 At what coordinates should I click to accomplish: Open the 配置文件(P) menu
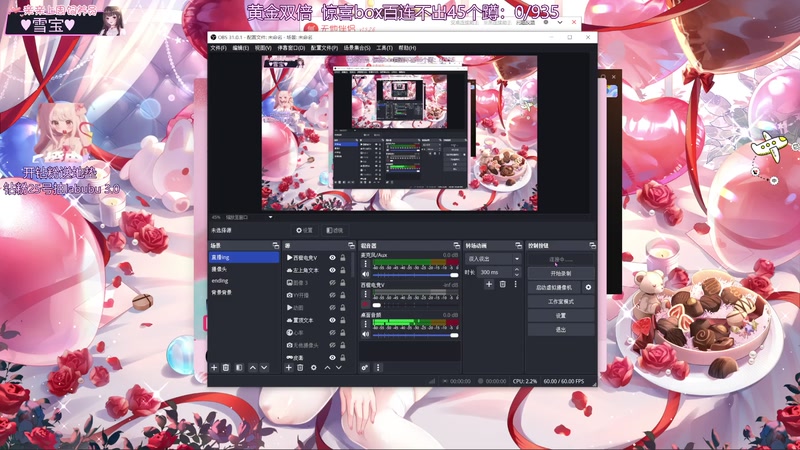tap(324, 48)
